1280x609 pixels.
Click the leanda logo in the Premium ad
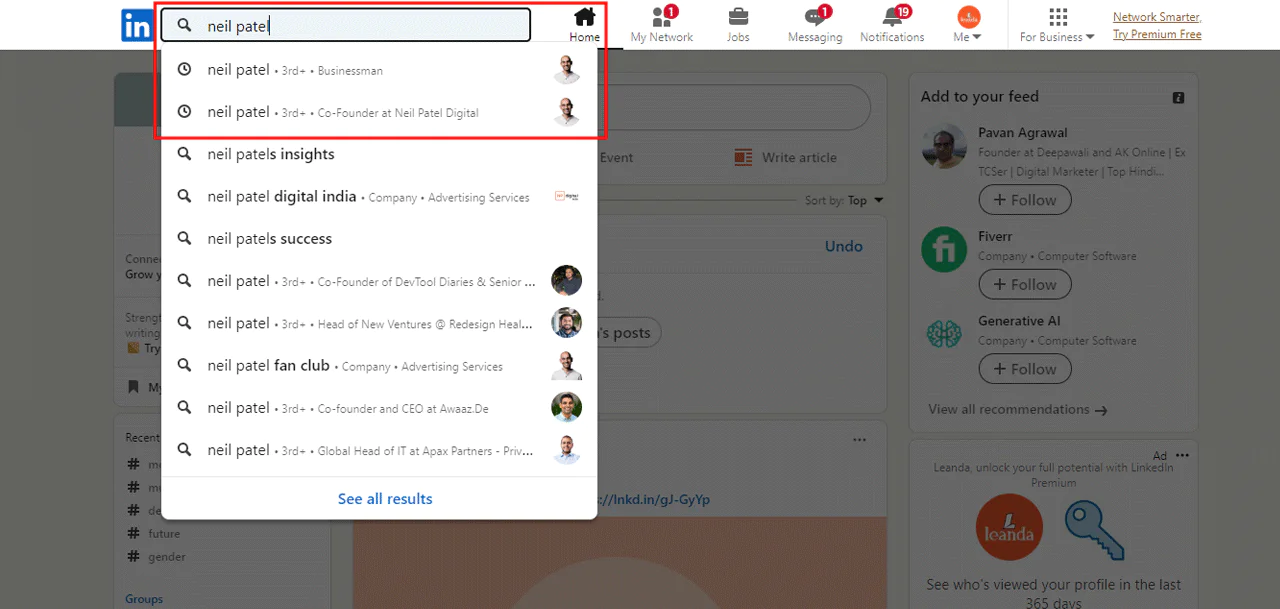point(1009,527)
